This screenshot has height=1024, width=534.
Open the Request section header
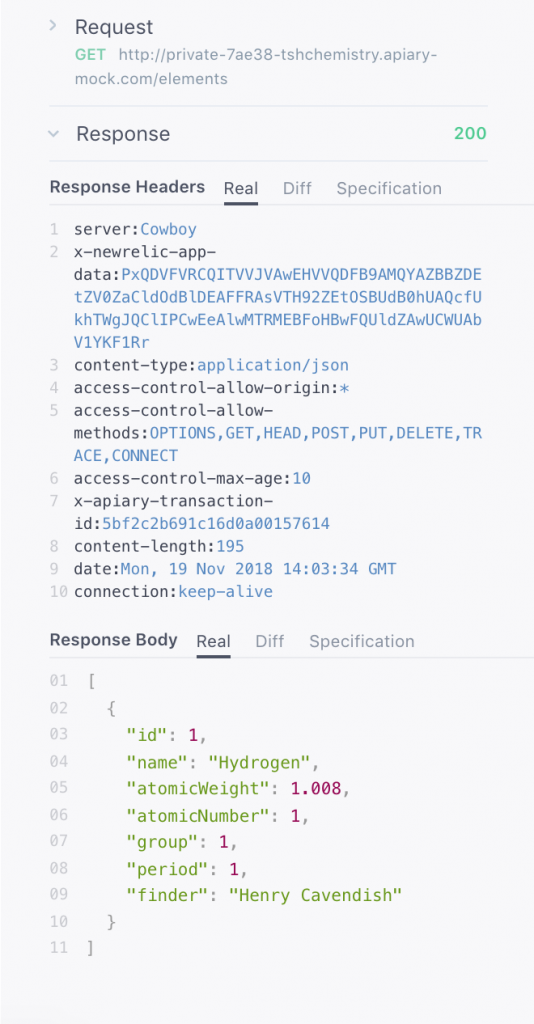[114, 27]
